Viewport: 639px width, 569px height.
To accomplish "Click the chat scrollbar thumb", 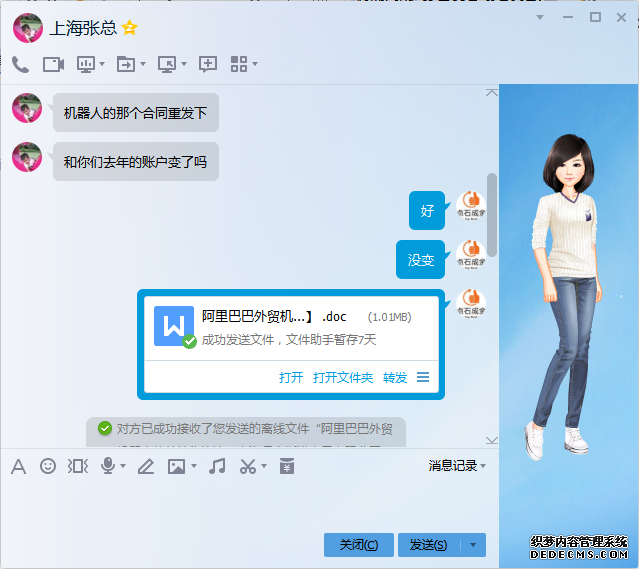I will (x=492, y=215).
